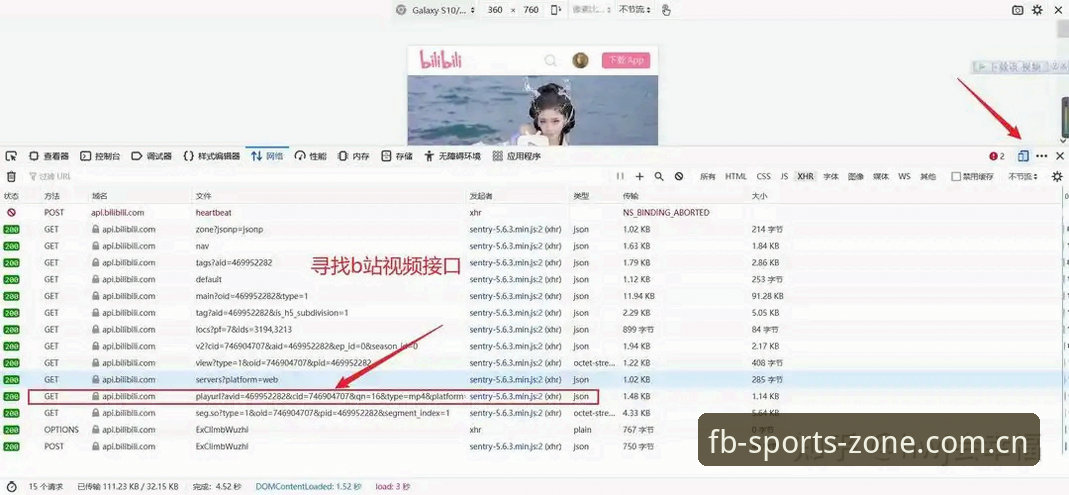
Task: Pause recording of the network log
Action: pyautogui.click(x=620, y=176)
